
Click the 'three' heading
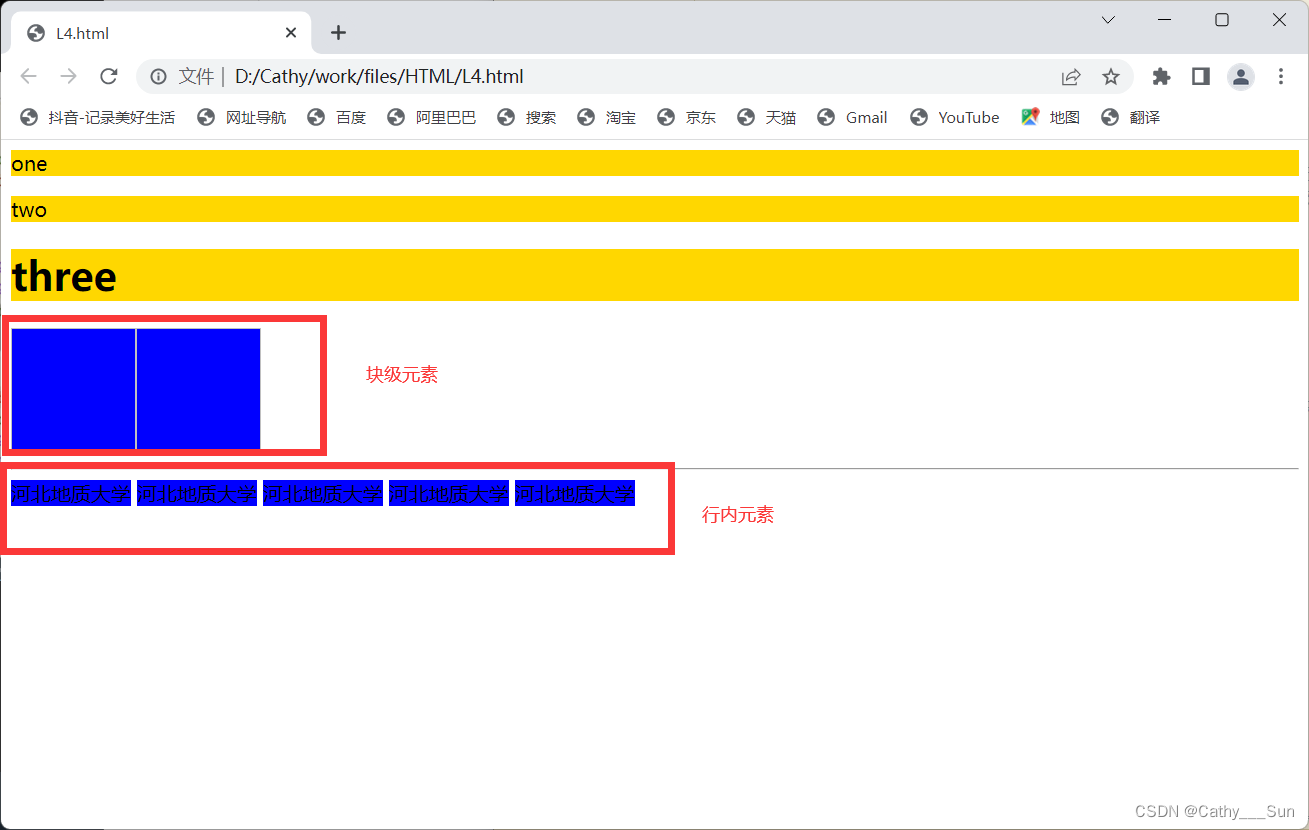pos(655,275)
